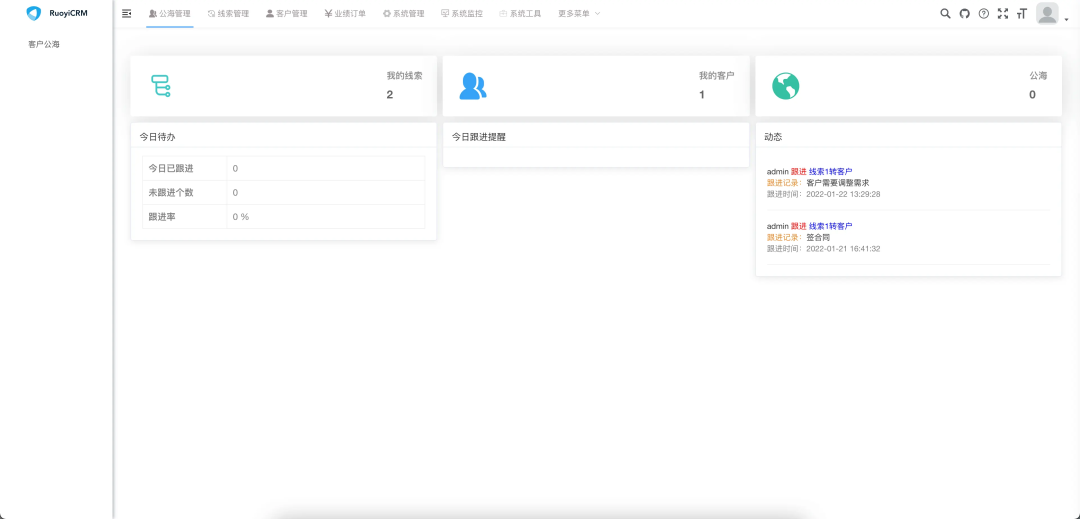Select 客户公海 in the sidebar
Image resolution: width=1080 pixels, height=519 pixels.
(x=44, y=44)
